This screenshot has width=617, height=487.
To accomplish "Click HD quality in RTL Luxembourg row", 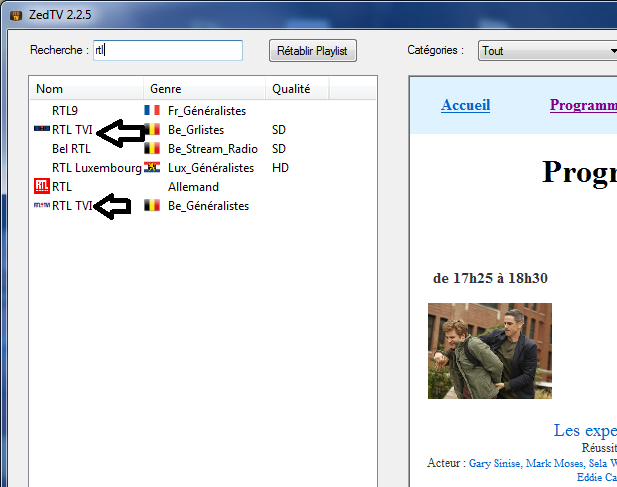I will pyautogui.click(x=280, y=168).
